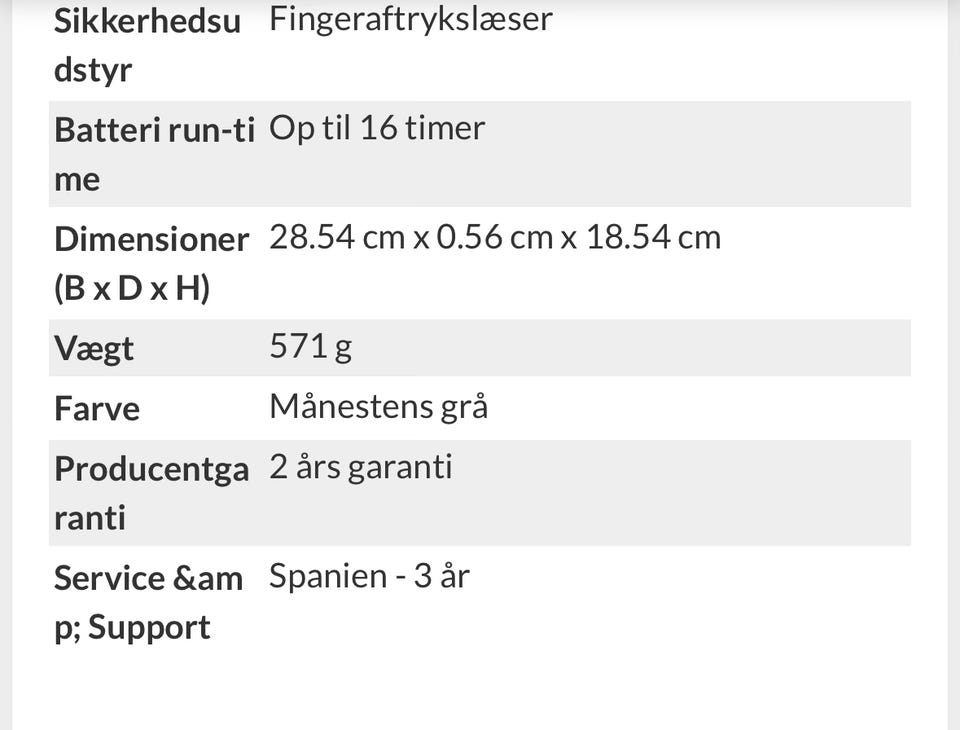The height and width of the screenshot is (730, 960).
Task: Click the word 'Service' in last row
Action: point(110,578)
